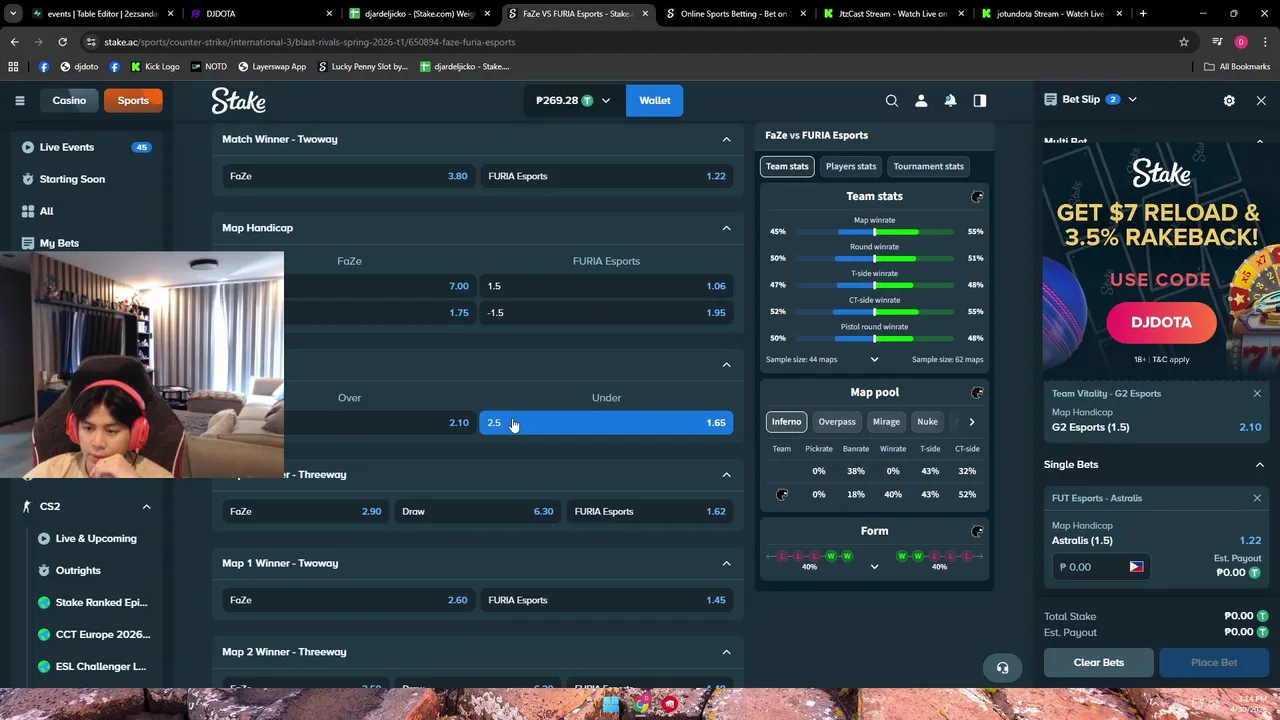Click the Form FURIA logo icon
This screenshot has height=720, width=1280.
977,531
